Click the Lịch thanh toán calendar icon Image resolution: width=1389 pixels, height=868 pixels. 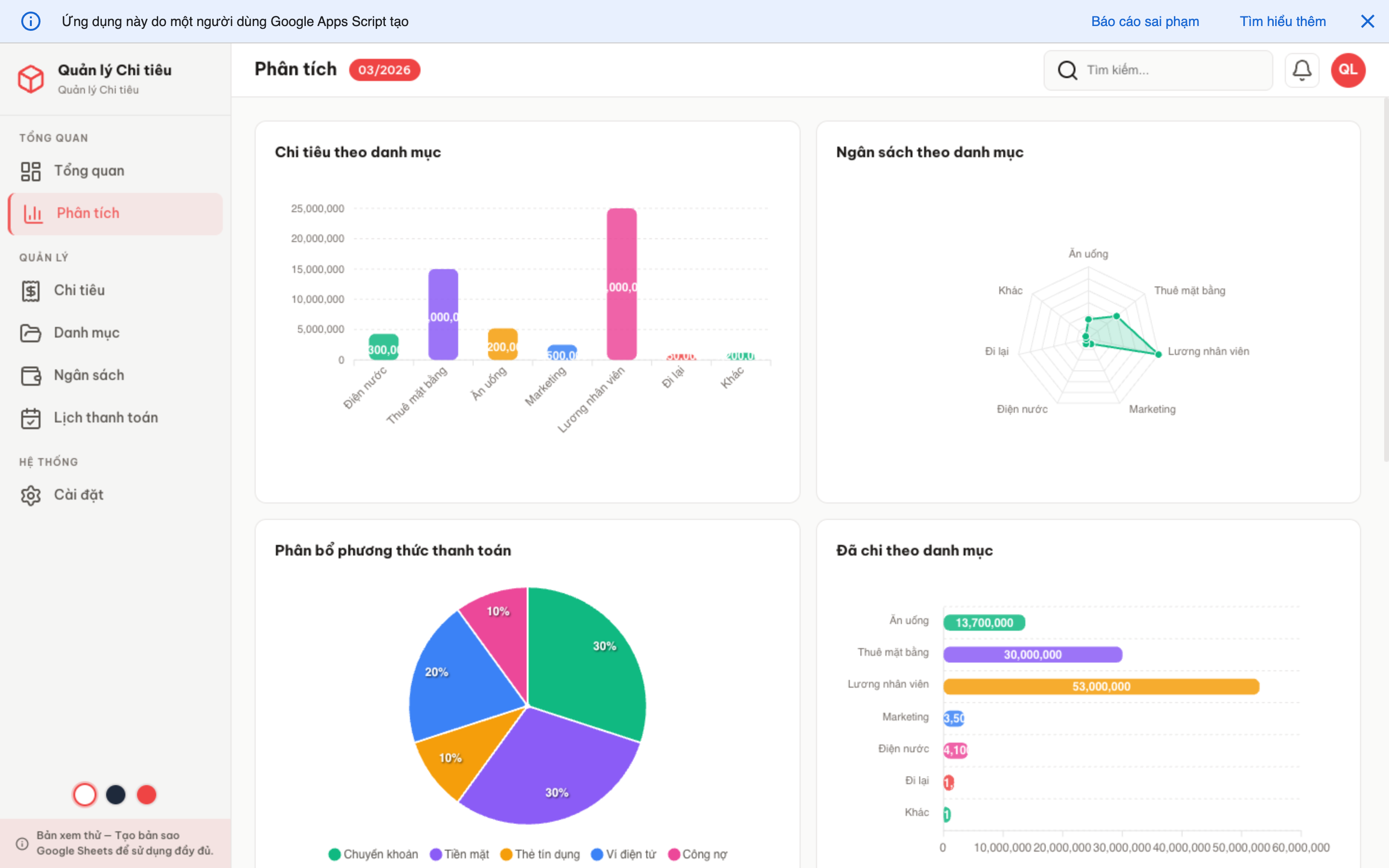(30, 418)
